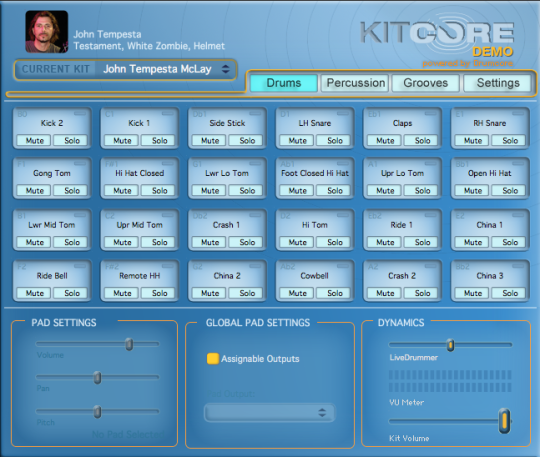Image resolution: width=540 pixels, height=457 pixels.
Task: Mute the Remote HH pad
Action: point(122,293)
